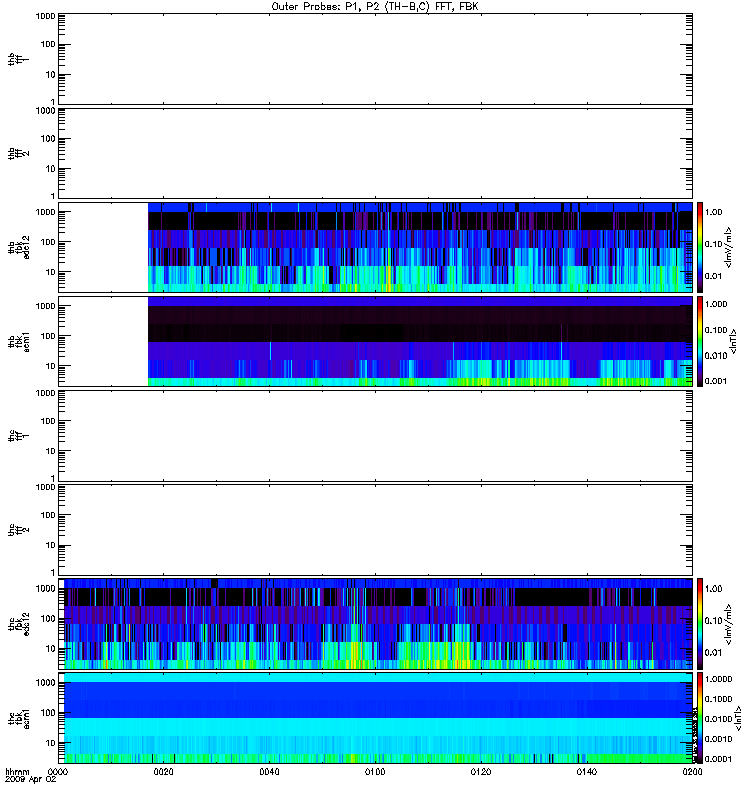Click the 'hhmm' axis unit label
The width and height of the screenshot is (750, 800).
pos(17,772)
